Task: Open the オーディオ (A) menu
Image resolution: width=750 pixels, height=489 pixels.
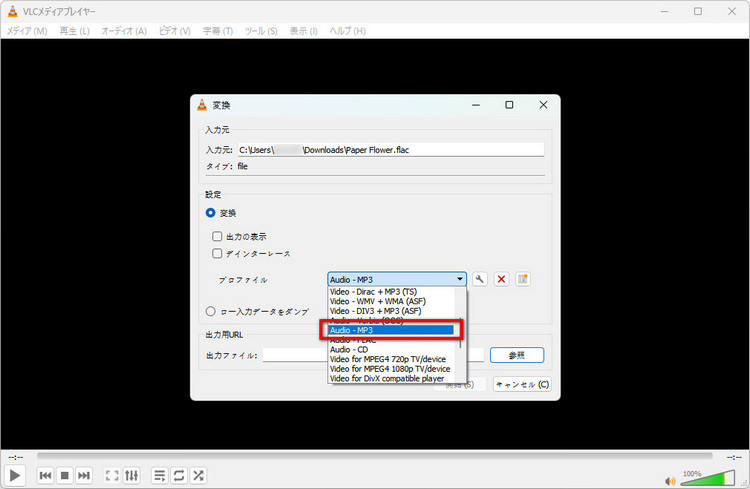Action: 124,31
